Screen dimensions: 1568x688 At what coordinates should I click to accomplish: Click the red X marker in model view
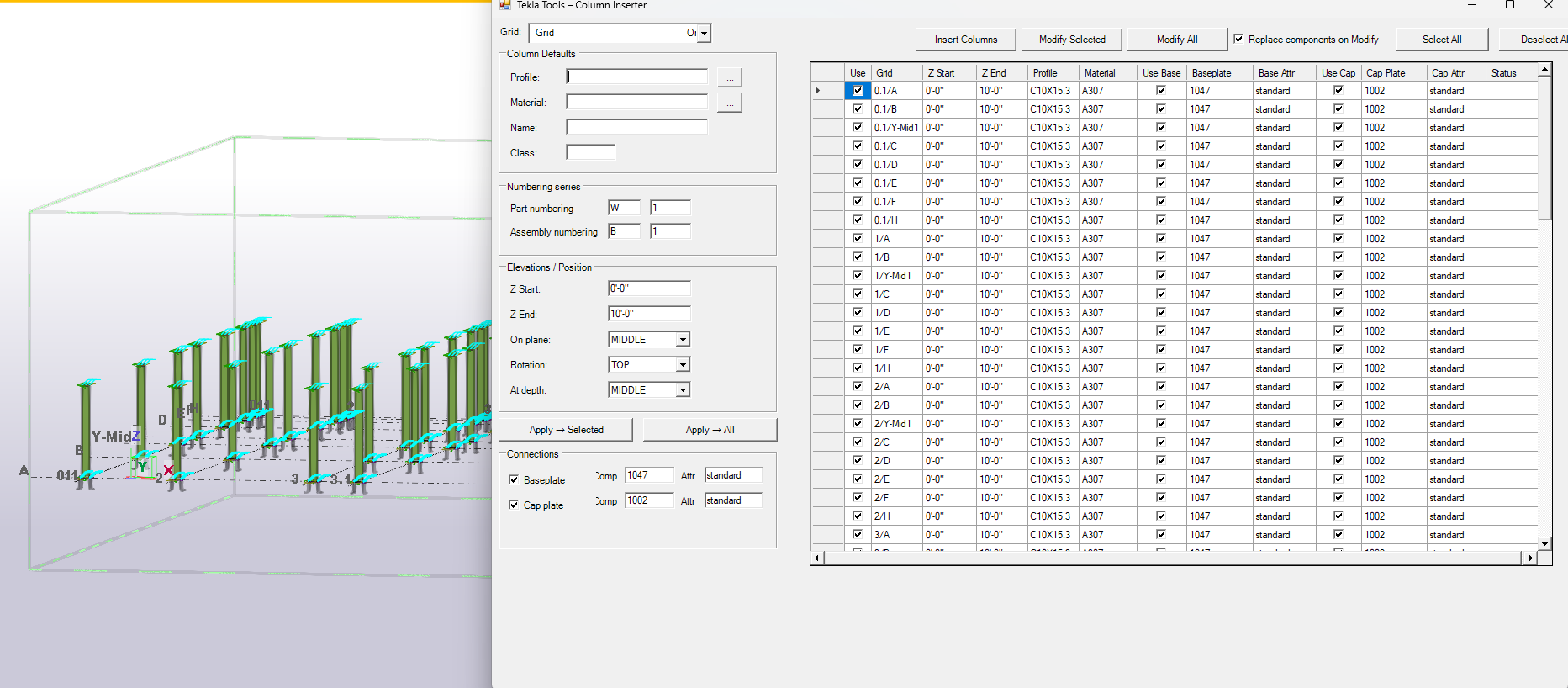pyautogui.click(x=169, y=470)
